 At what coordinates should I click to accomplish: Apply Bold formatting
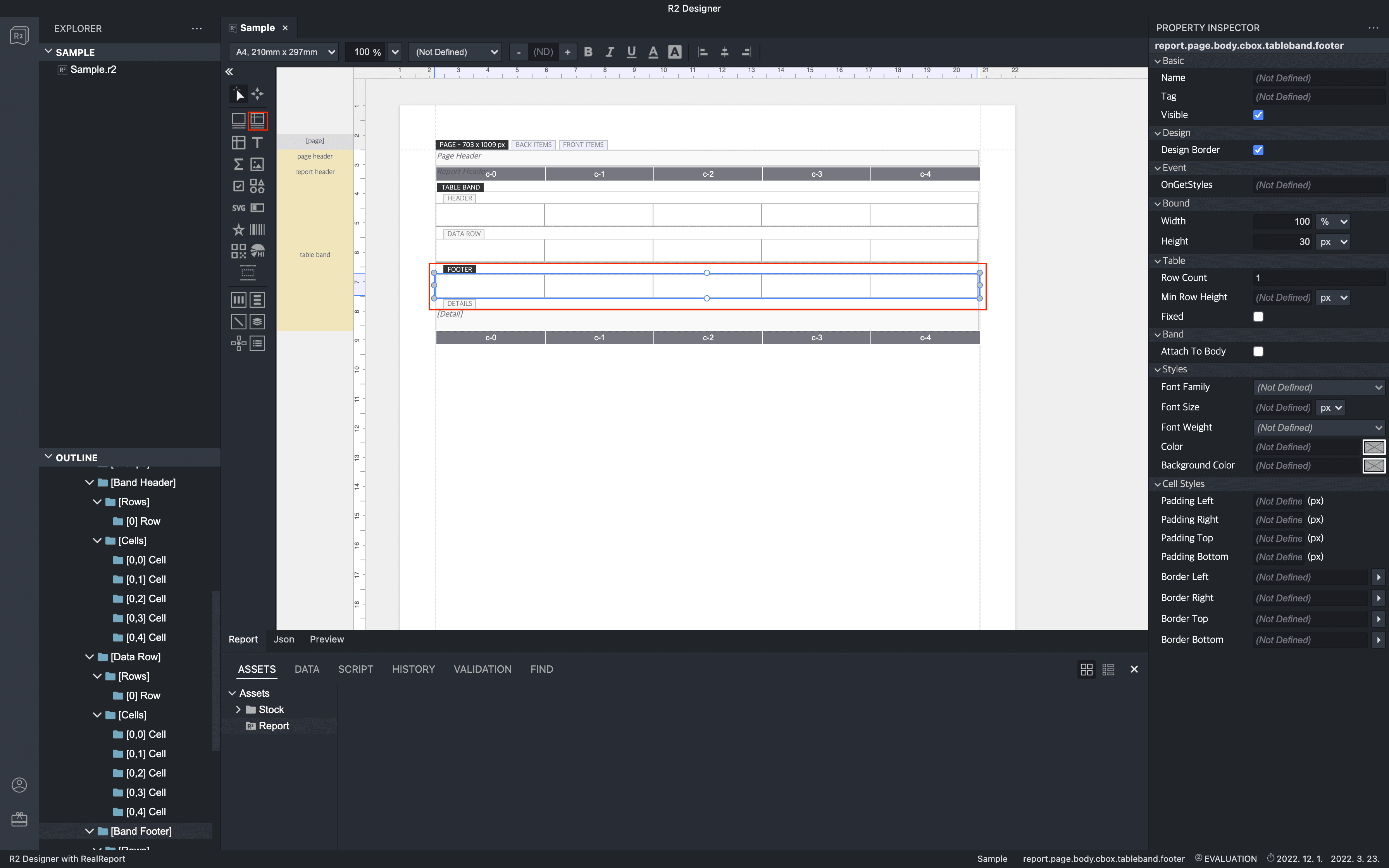(588, 52)
